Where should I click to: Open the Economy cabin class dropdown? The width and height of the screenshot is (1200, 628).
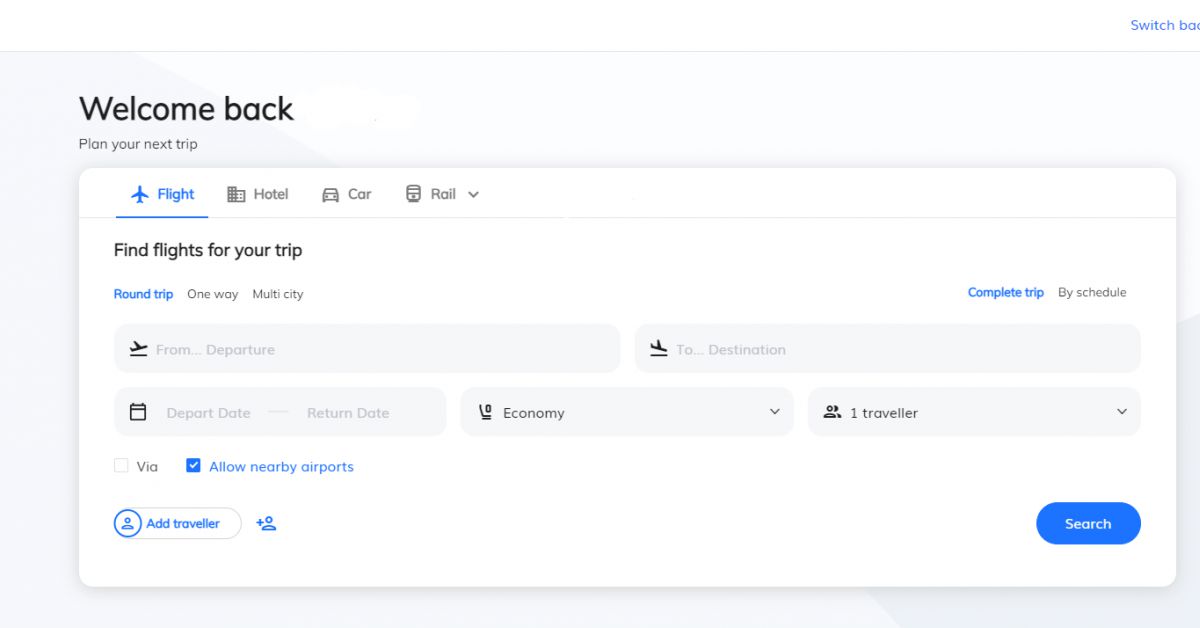pyautogui.click(x=626, y=412)
